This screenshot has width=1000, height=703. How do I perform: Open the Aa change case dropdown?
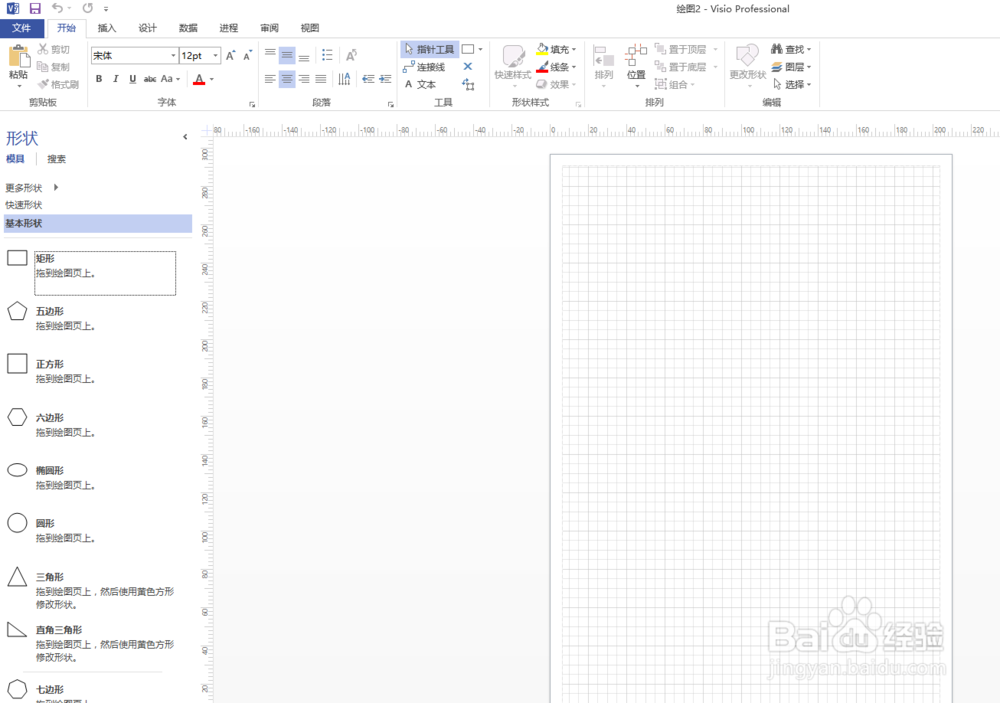tap(170, 79)
